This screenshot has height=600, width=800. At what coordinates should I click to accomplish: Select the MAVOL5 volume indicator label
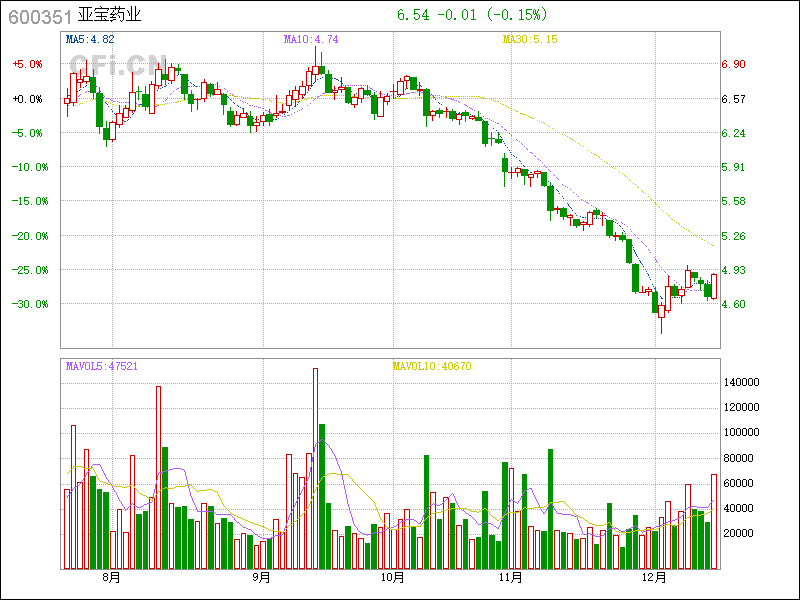tap(101, 366)
